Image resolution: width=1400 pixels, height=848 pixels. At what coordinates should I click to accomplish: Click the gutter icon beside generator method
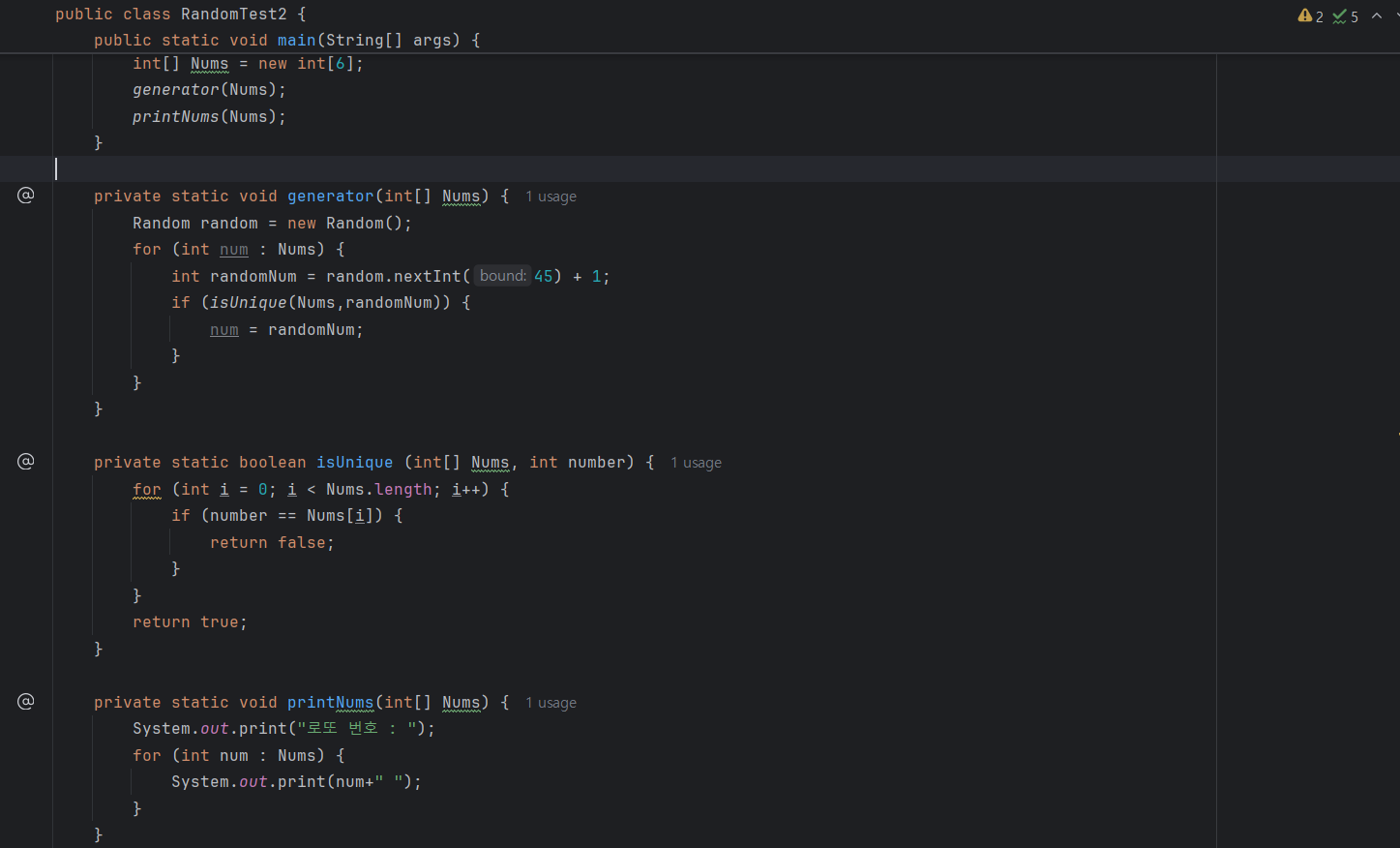coord(26,196)
